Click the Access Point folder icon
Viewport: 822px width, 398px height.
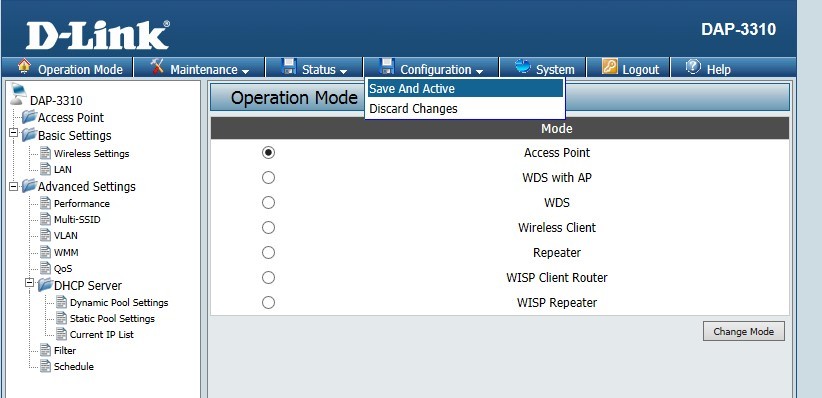[x=29, y=117]
